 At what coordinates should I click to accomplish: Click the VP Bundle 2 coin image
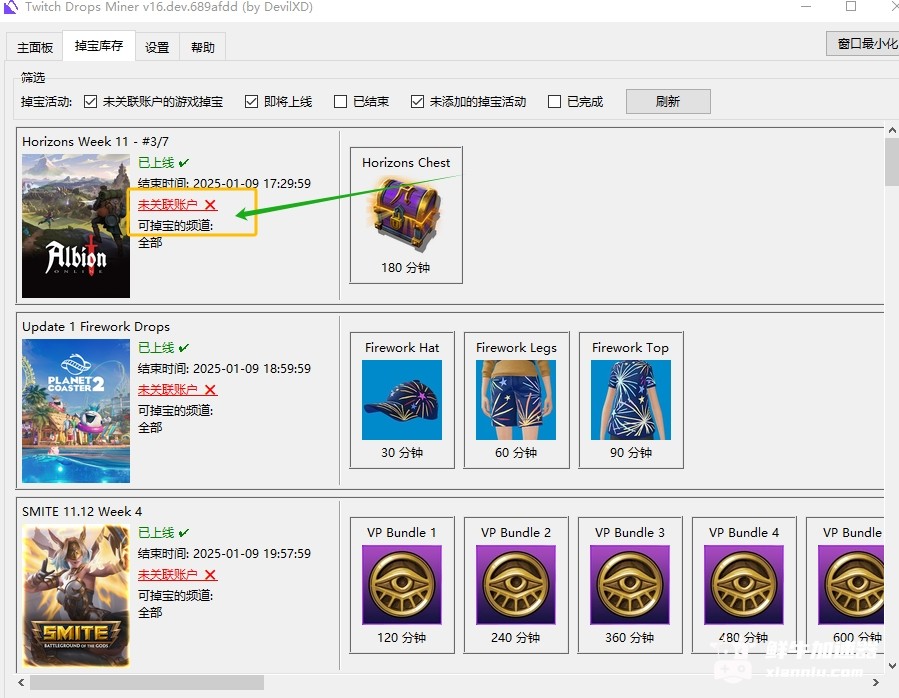[516, 584]
